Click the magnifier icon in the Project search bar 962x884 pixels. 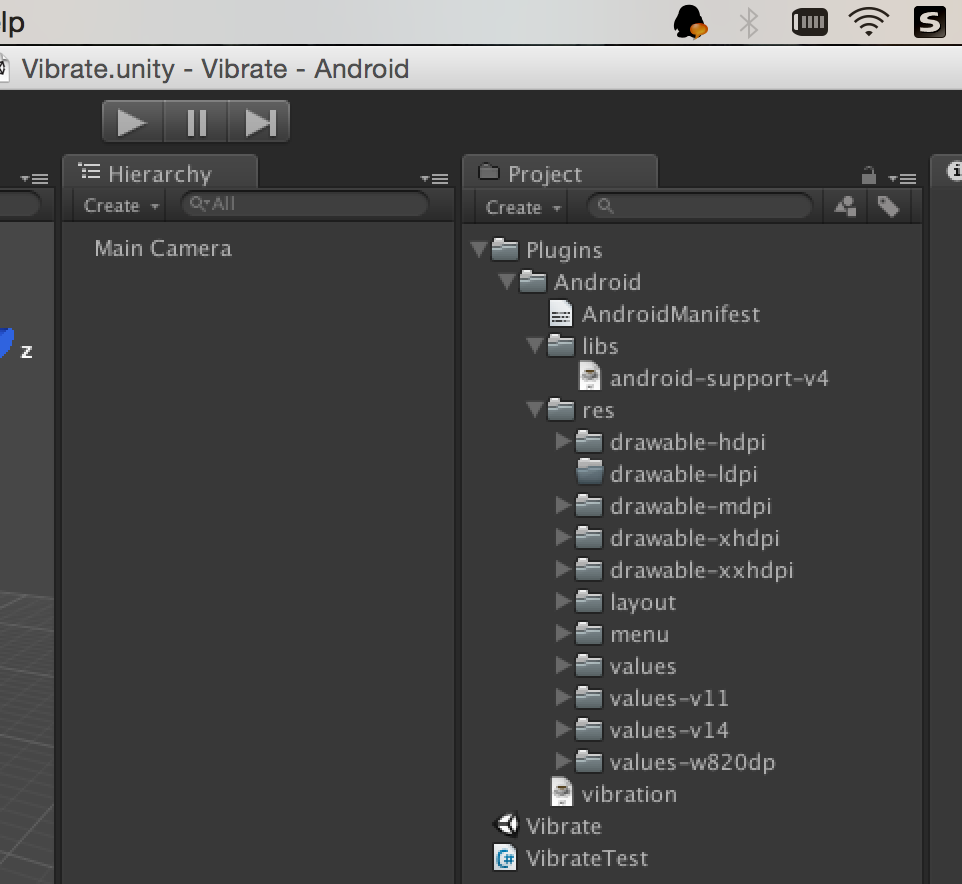(606, 206)
